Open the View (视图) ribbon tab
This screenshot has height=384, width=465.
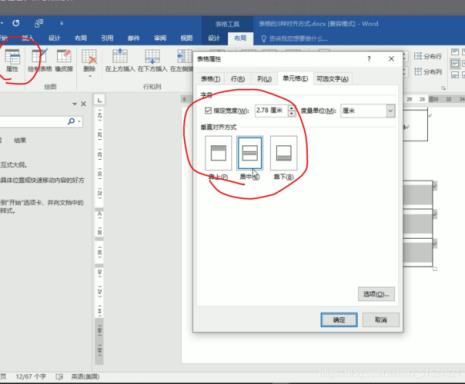point(186,38)
